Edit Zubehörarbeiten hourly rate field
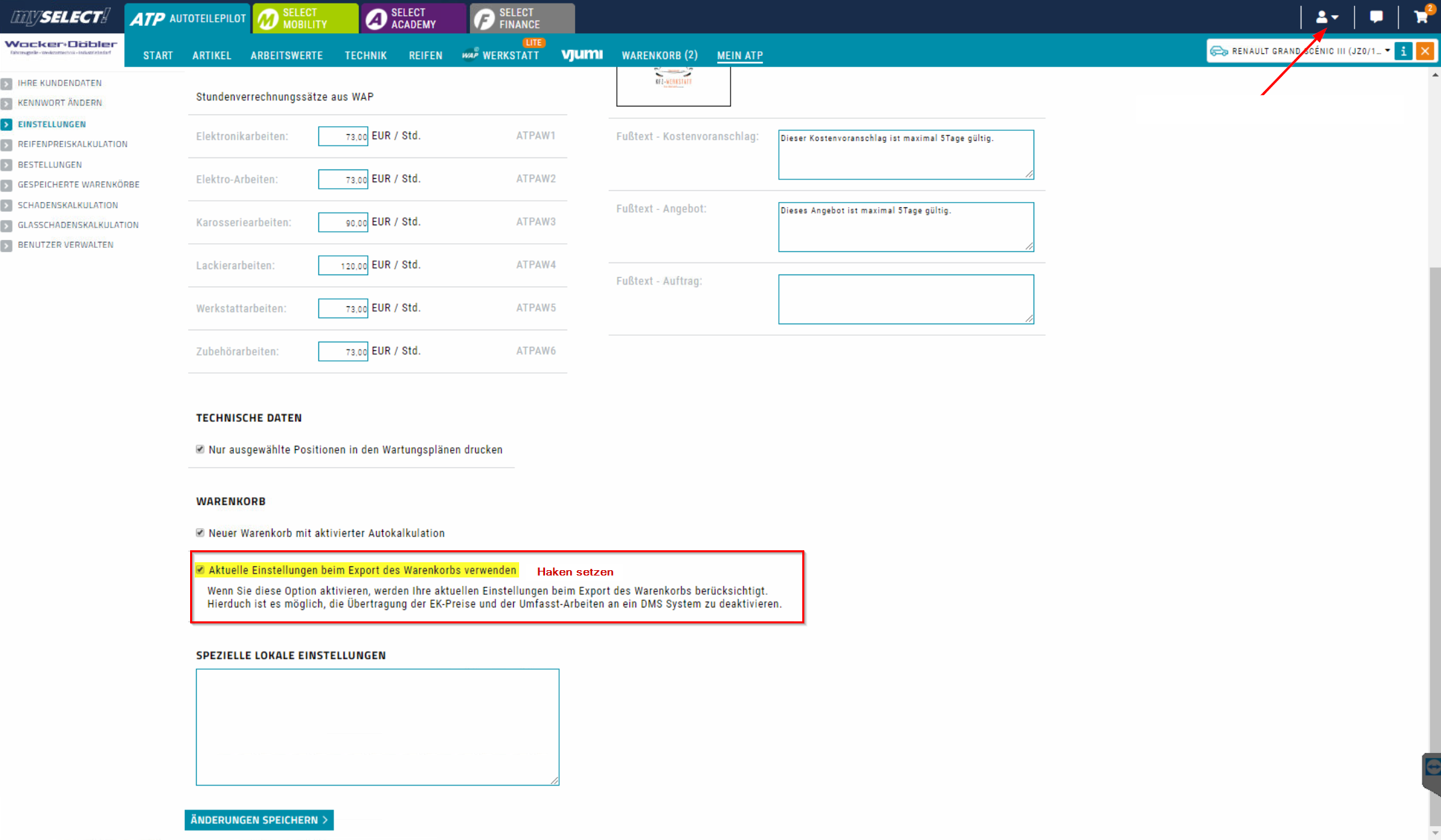 [x=343, y=352]
